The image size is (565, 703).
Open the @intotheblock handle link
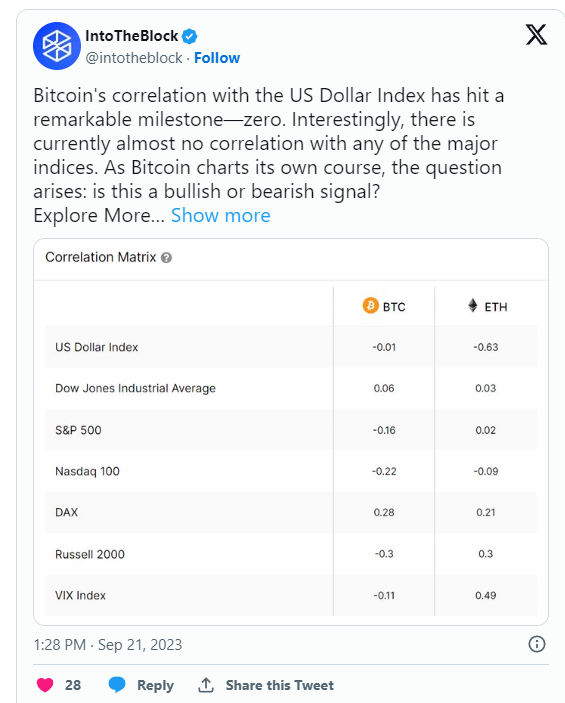coord(134,58)
